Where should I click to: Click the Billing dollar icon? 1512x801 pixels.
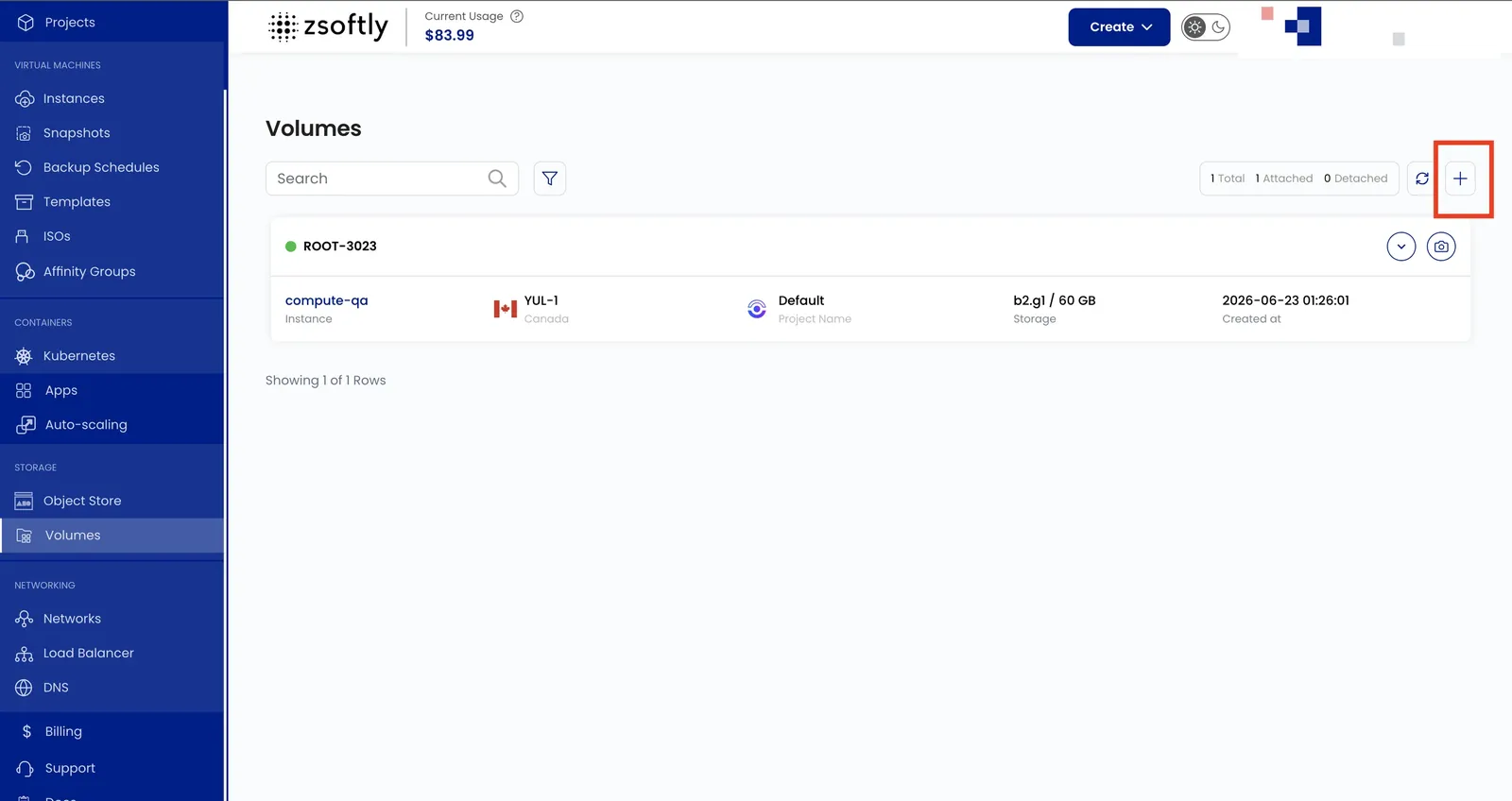tap(26, 731)
